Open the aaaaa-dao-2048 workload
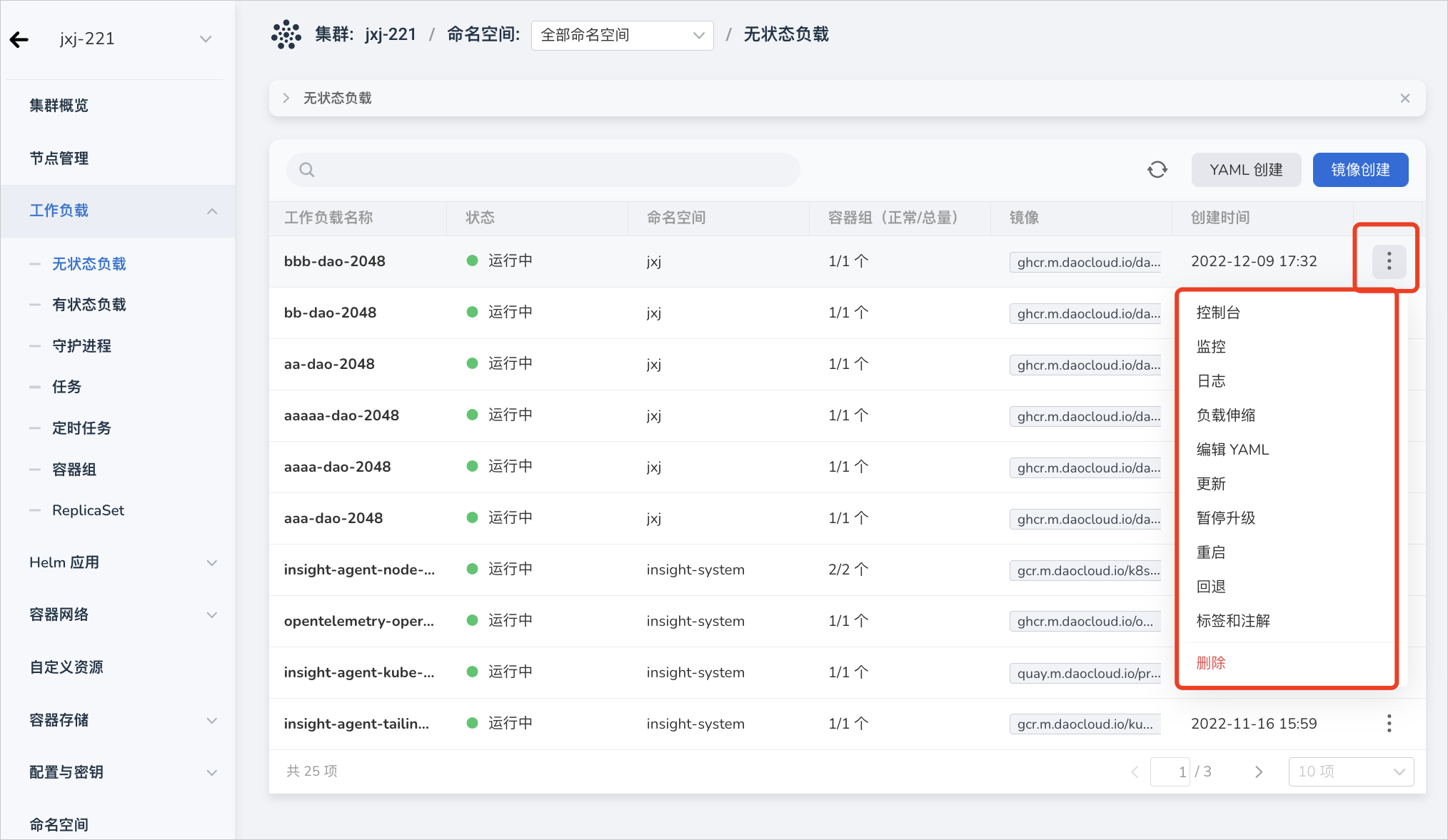The width and height of the screenshot is (1448, 840). [342, 415]
